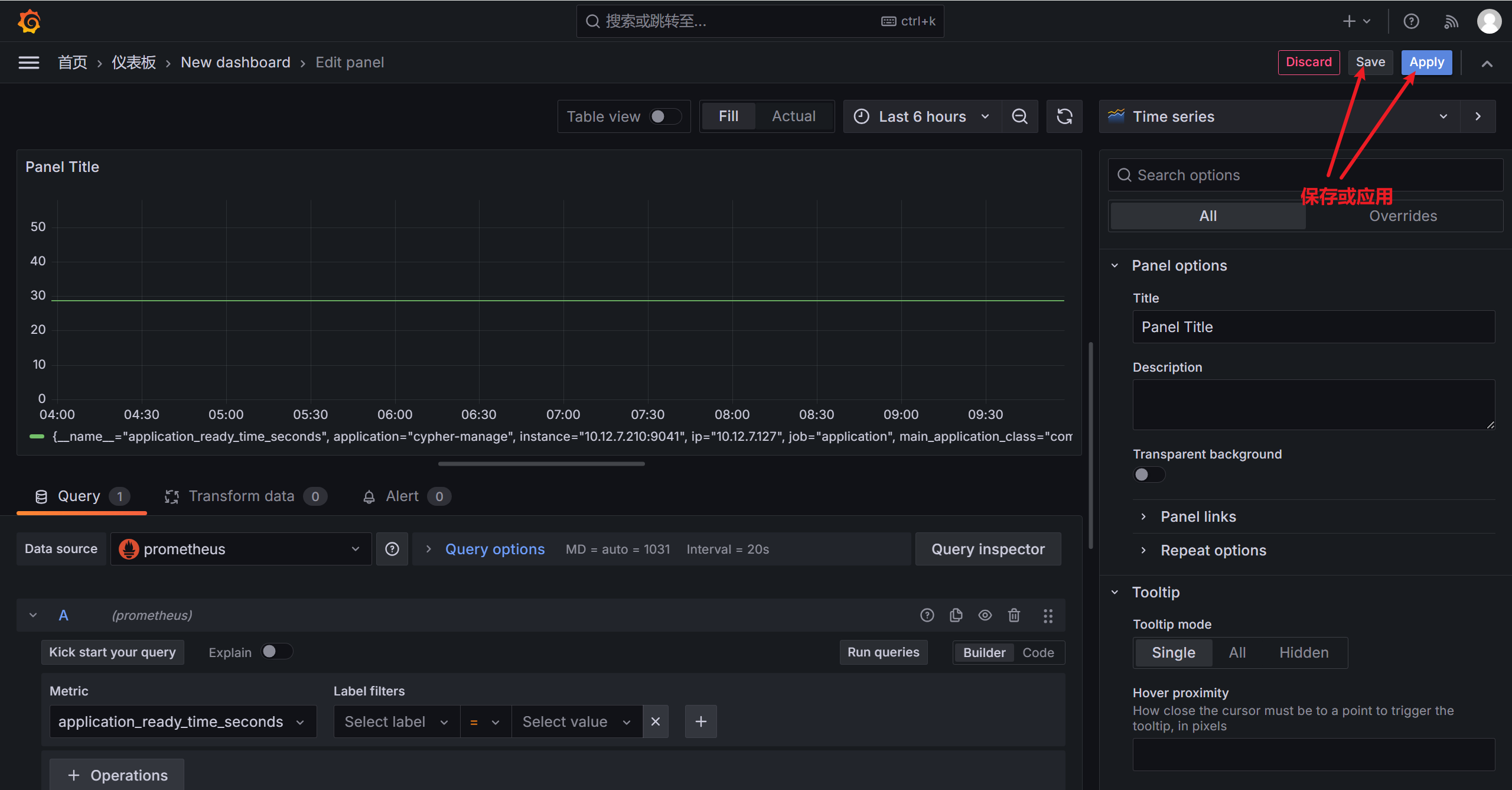Open the Query inspector

click(x=988, y=549)
